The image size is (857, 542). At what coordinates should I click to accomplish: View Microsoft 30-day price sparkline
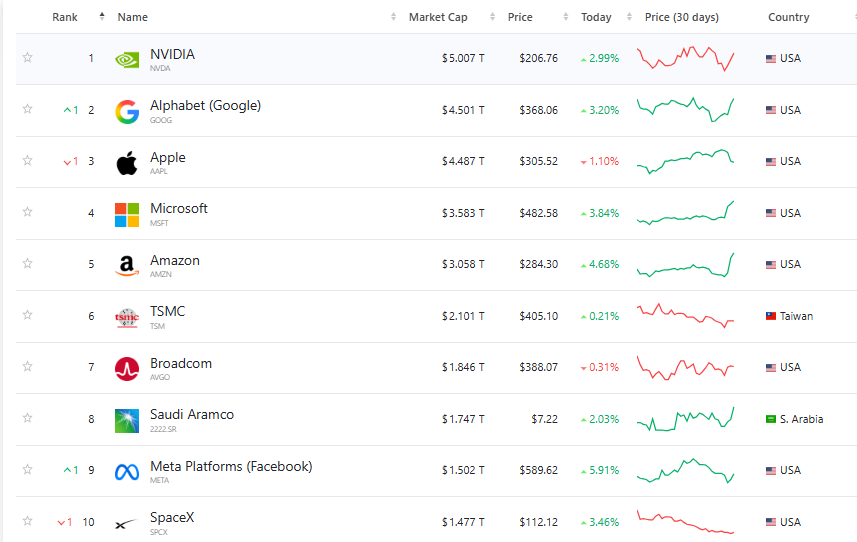(x=685, y=213)
